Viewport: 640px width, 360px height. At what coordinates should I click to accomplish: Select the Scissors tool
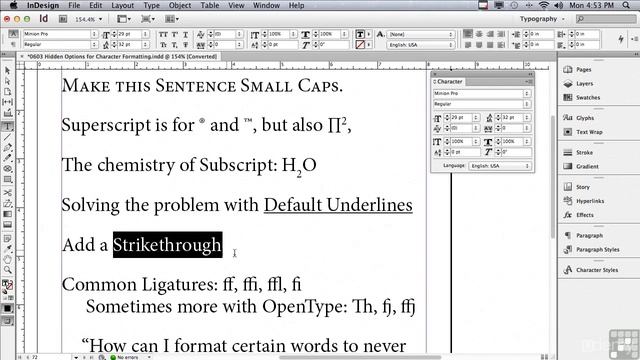click(7, 192)
